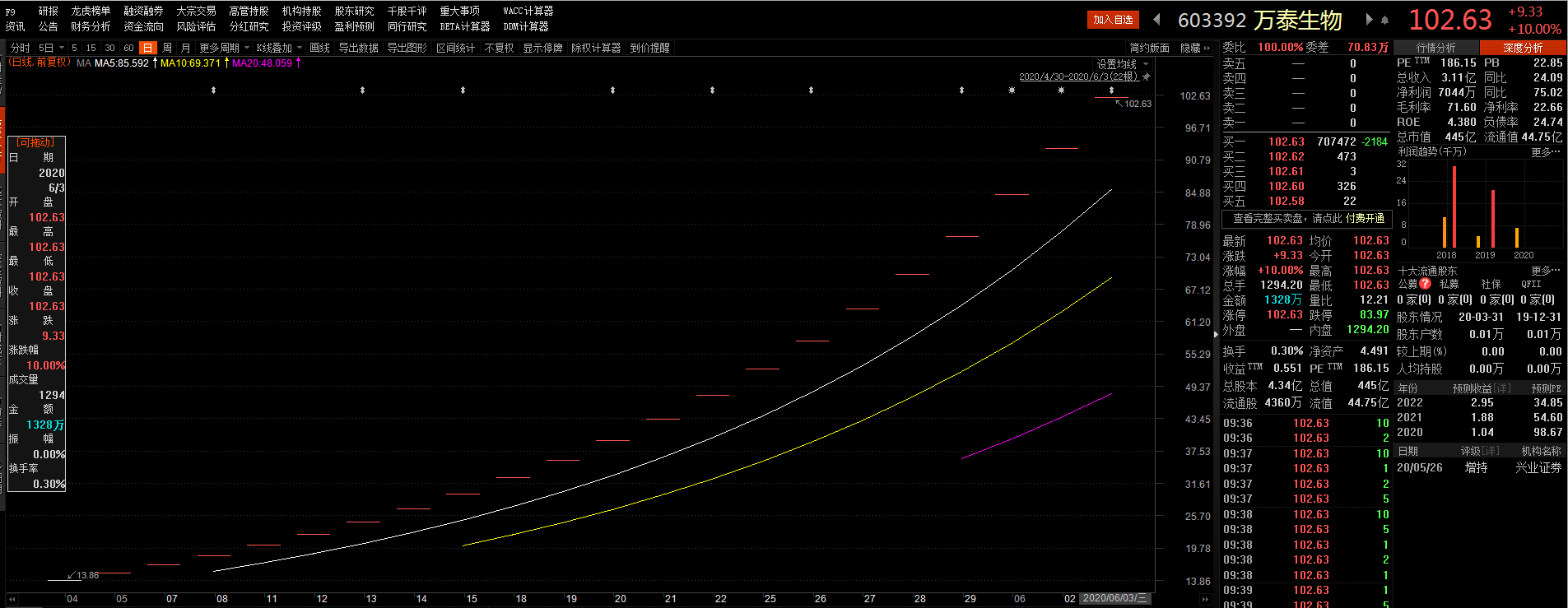Image resolution: width=1568 pixels, height=608 pixels.
Task: Switch to 简约版面 layout
Action: [x=1149, y=48]
